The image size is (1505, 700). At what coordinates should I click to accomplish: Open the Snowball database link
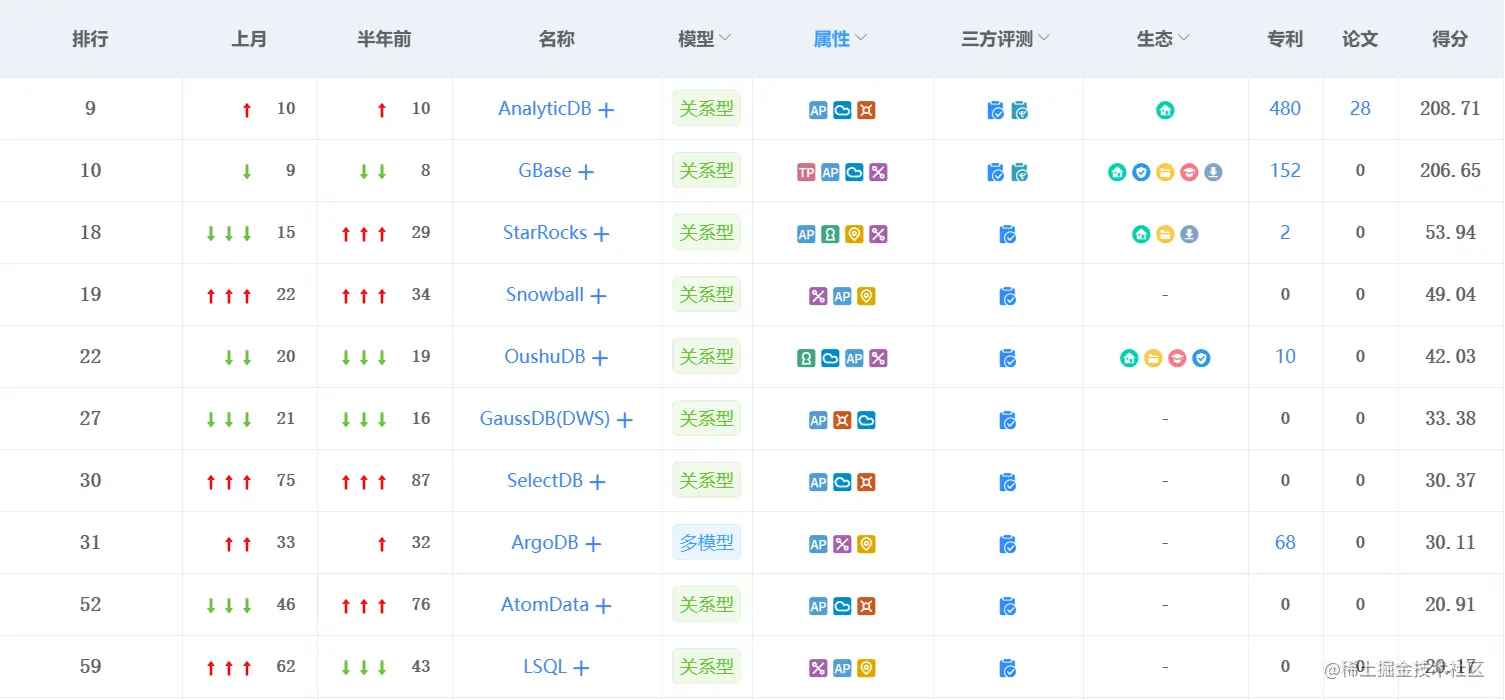pyautogui.click(x=545, y=295)
